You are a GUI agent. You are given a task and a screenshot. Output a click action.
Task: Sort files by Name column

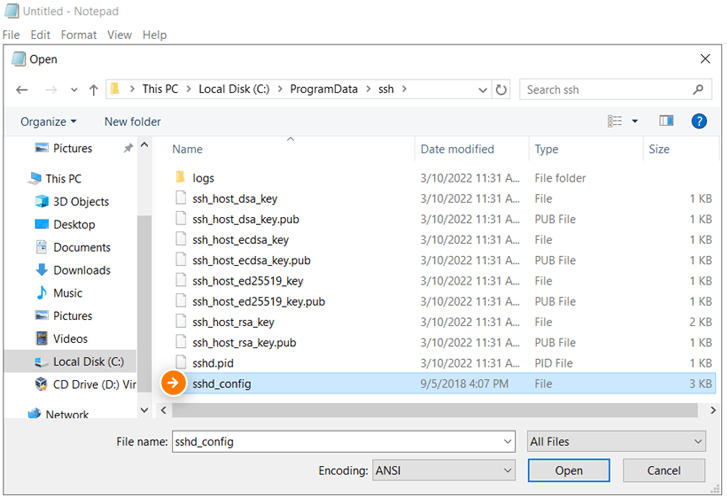point(187,149)
